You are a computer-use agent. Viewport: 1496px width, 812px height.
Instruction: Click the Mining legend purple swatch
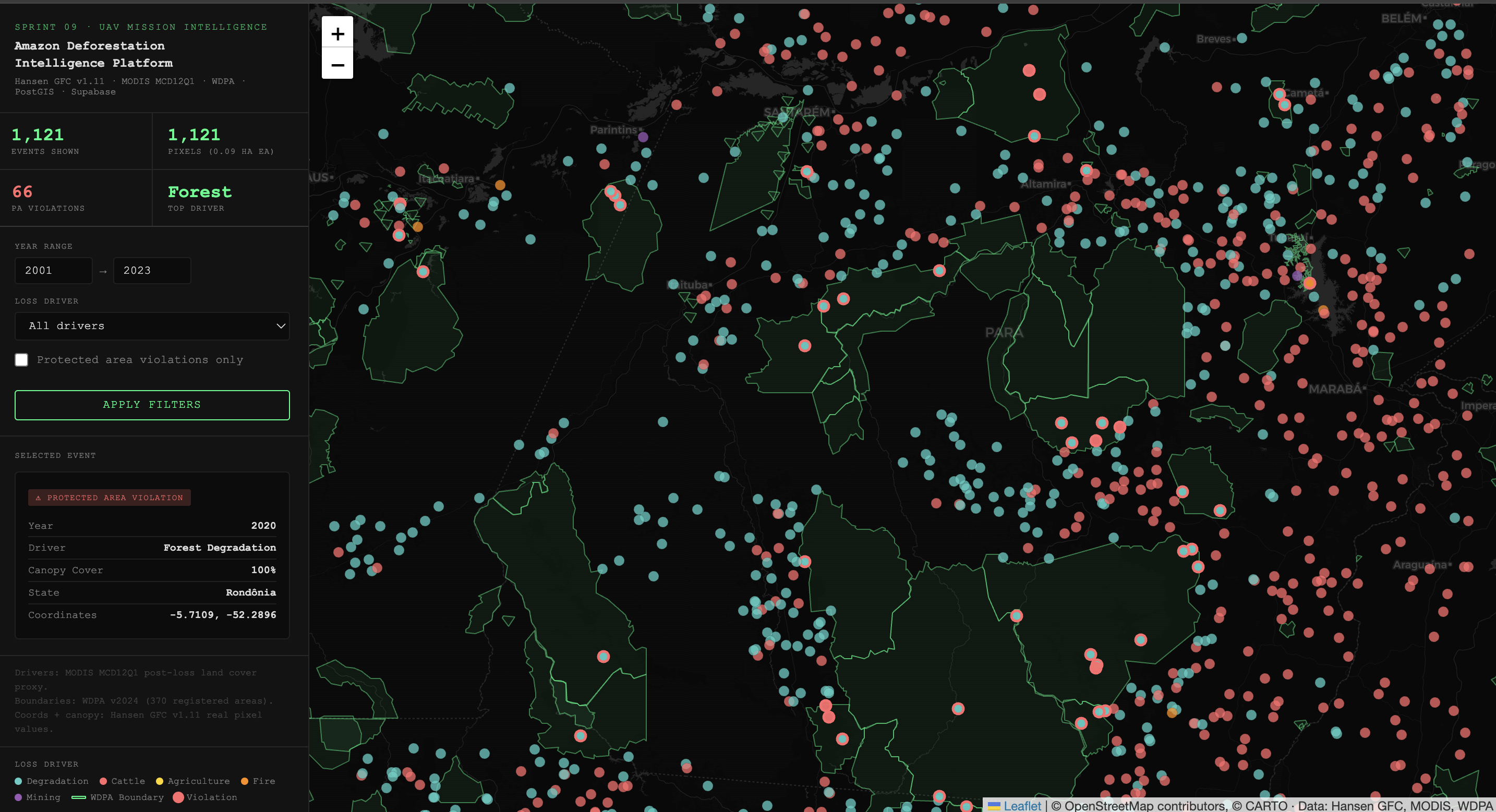(x=18, y=797)
